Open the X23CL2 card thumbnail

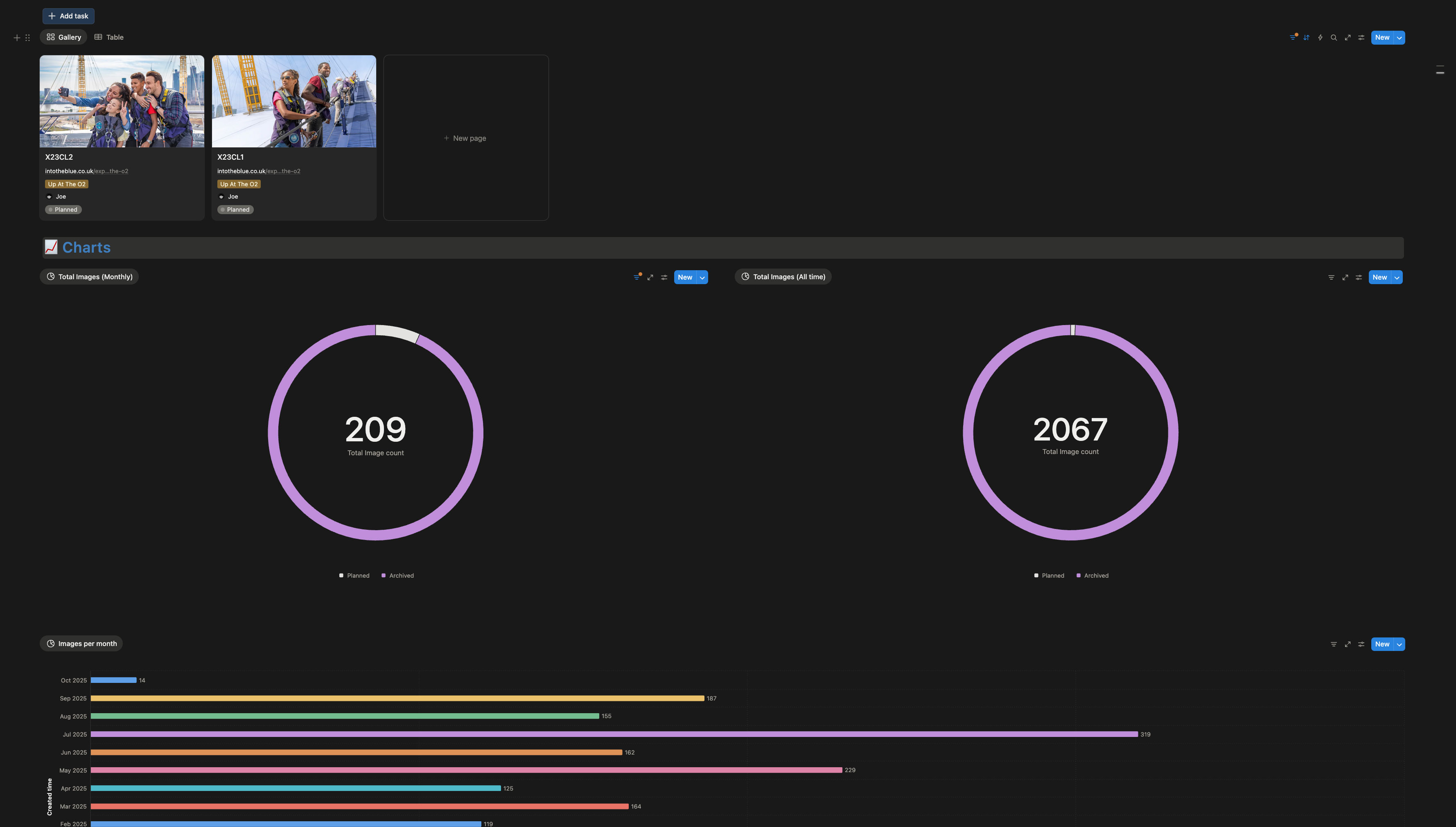122,101
